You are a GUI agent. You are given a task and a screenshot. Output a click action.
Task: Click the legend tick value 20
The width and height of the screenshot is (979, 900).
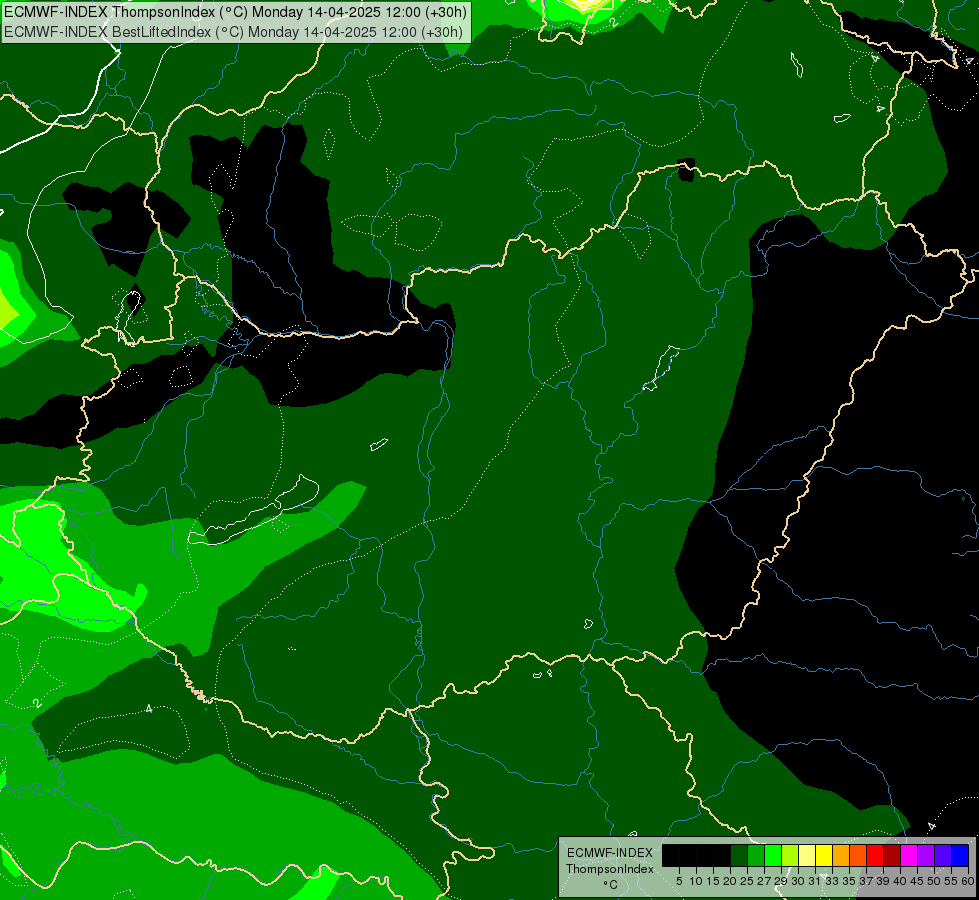tap(730, 881)
